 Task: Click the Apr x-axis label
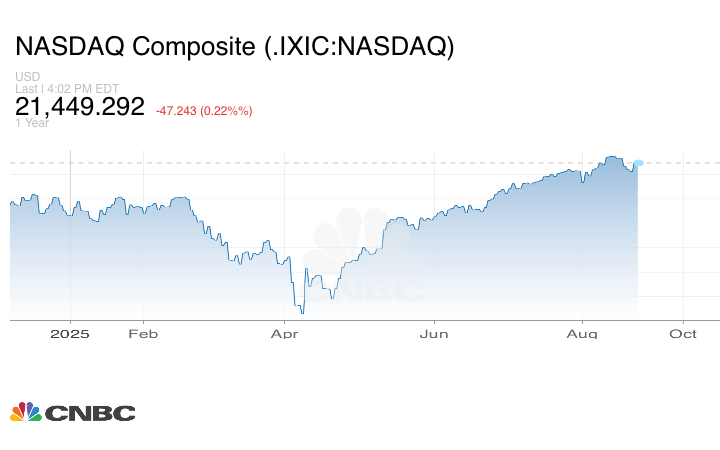click(x=286, y=334)
